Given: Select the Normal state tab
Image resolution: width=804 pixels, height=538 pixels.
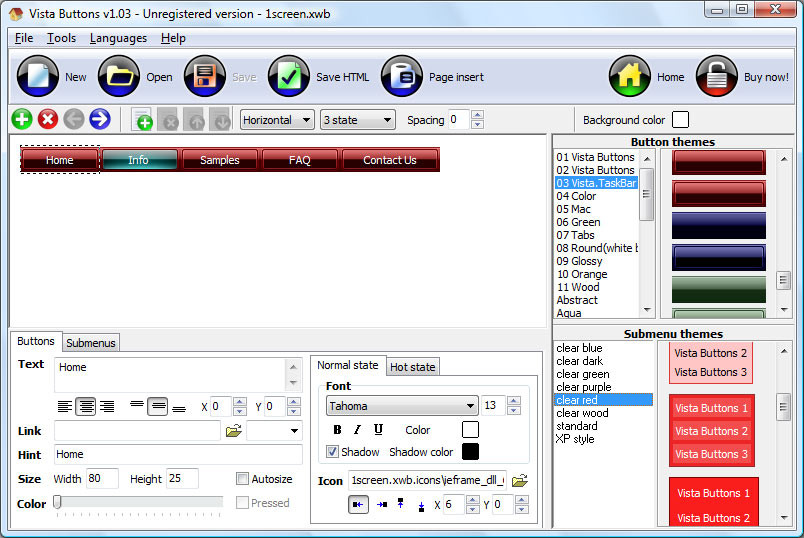Looking at the screenshot, I should [348, 365].
